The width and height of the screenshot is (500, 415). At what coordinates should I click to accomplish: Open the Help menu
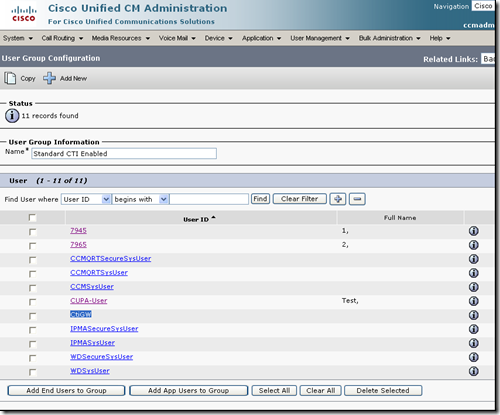coord(440,38)
